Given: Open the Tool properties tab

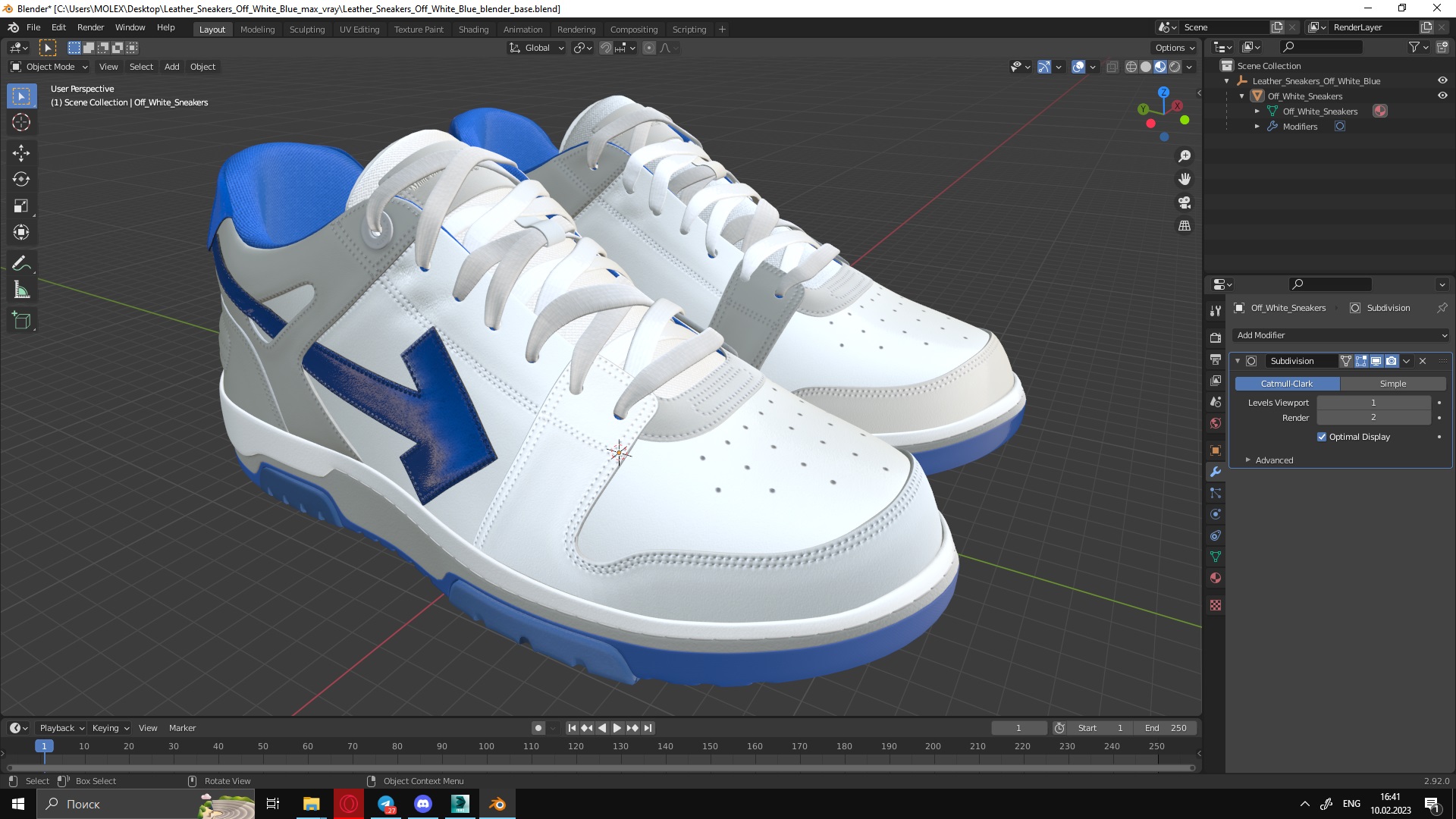Looking at the screenshot, I should point(1216,311).
